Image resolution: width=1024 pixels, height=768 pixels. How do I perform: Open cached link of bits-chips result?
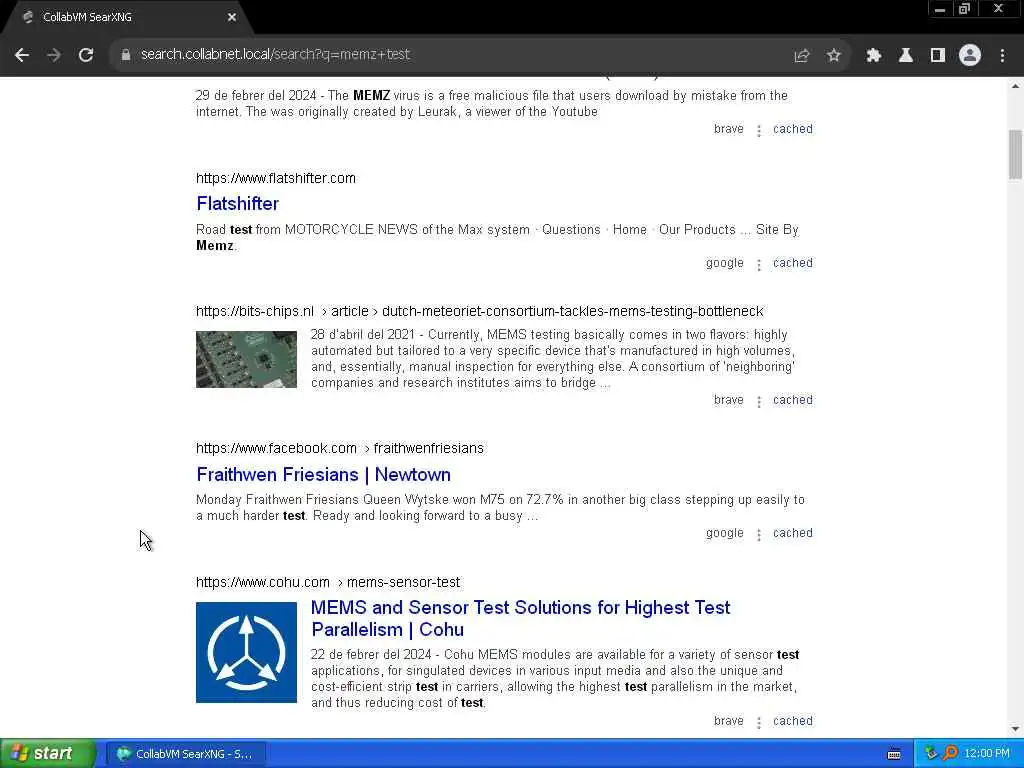[793, 400]
